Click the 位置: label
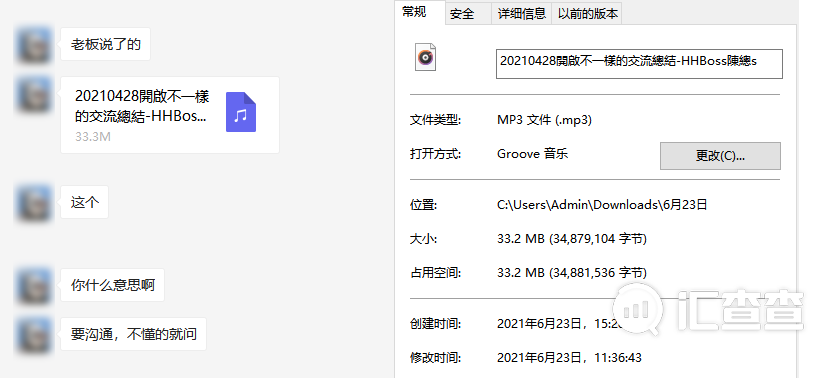Image resolution: width=818 pixels, height=378 pixels. point(423,205)
